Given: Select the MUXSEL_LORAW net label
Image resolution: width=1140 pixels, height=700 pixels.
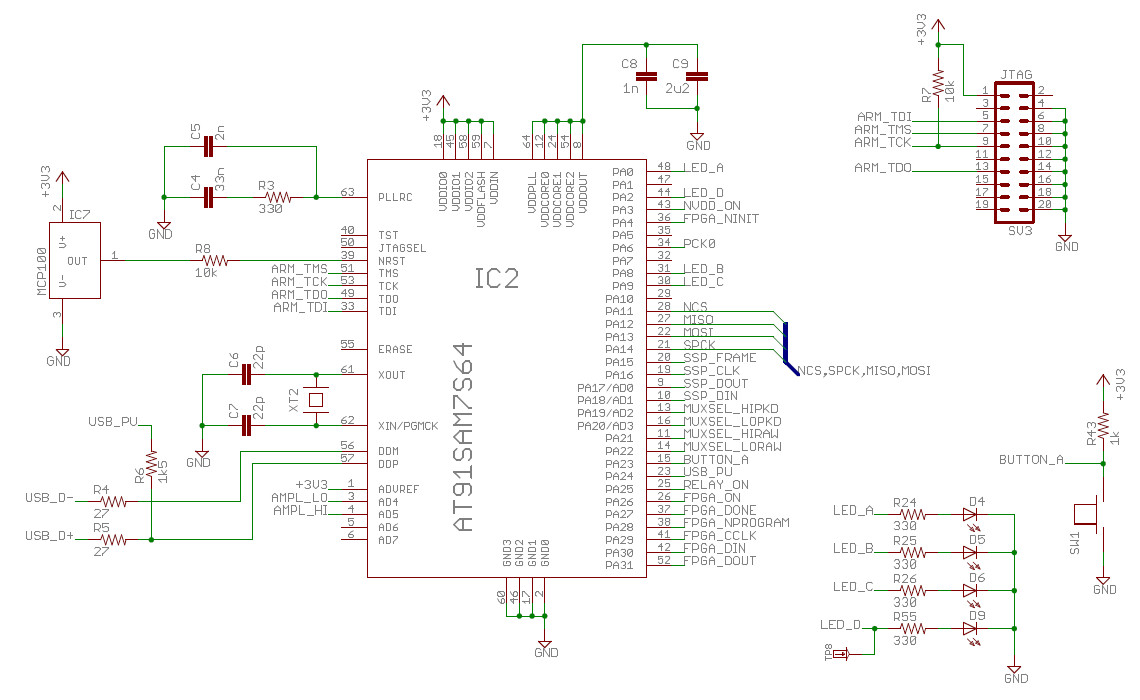Looking at the screenshot, I should (732, 446).
